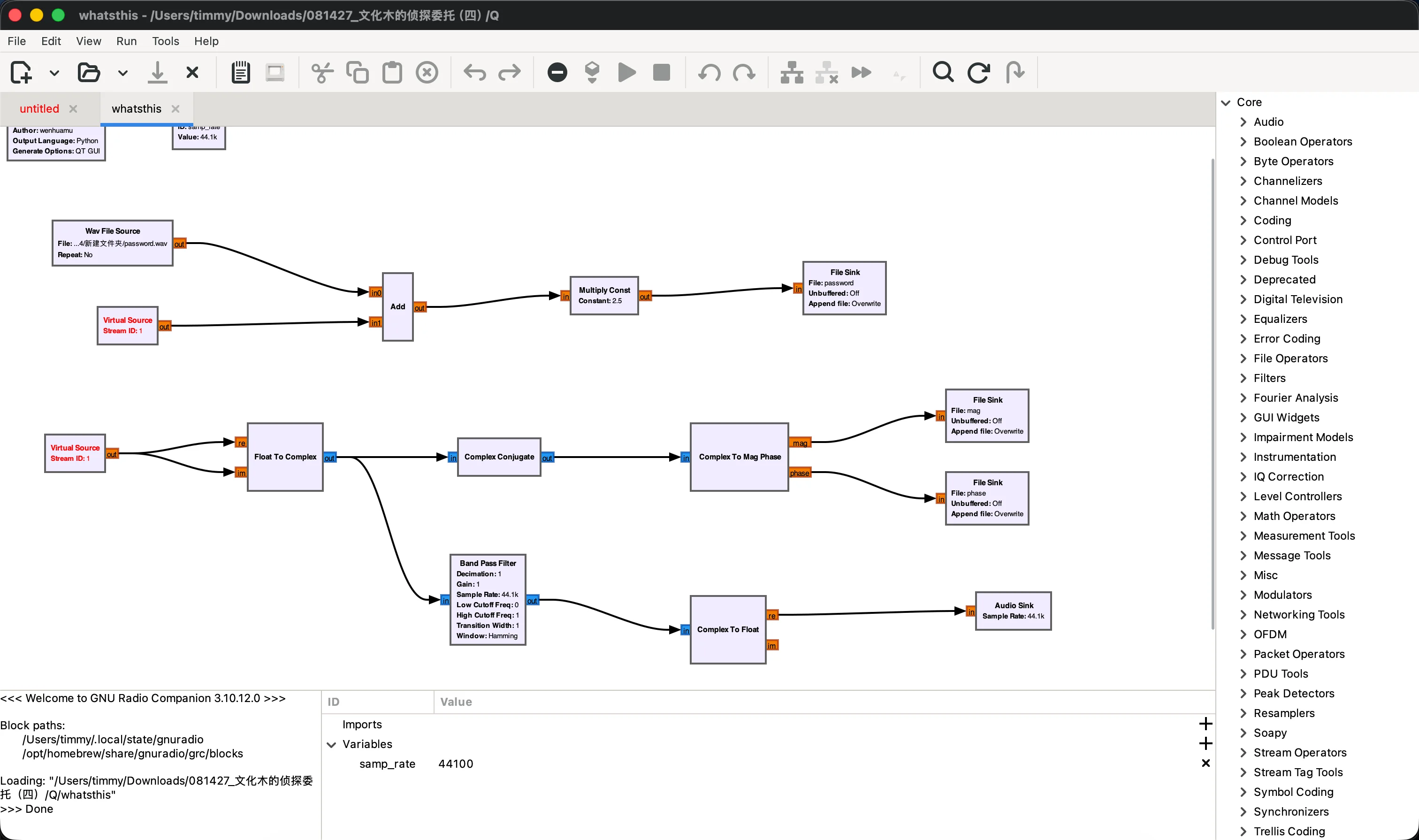1419x840 pixels.
Task: Collapse the Core tree node
Action: pos(1226,102)
